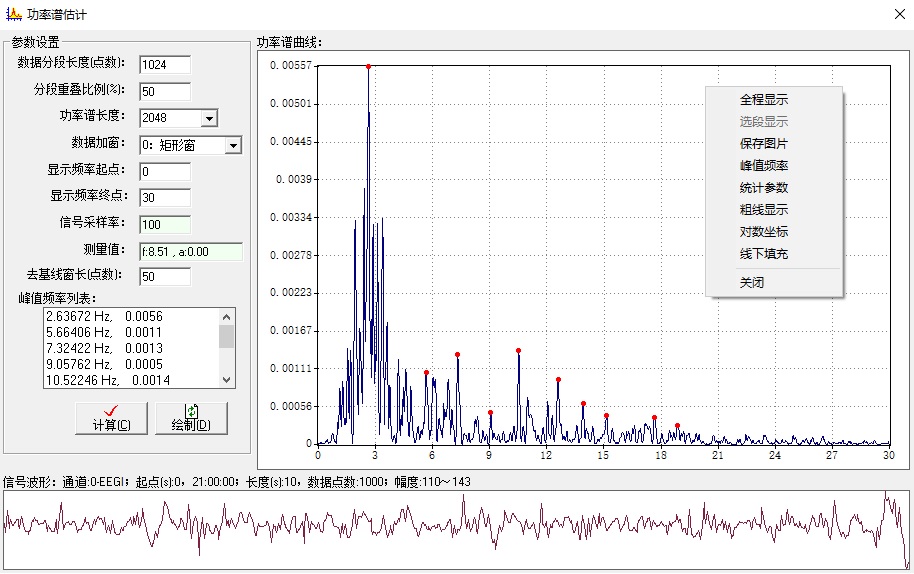Choose 线下填充 from the context menu

pos(764,254)
